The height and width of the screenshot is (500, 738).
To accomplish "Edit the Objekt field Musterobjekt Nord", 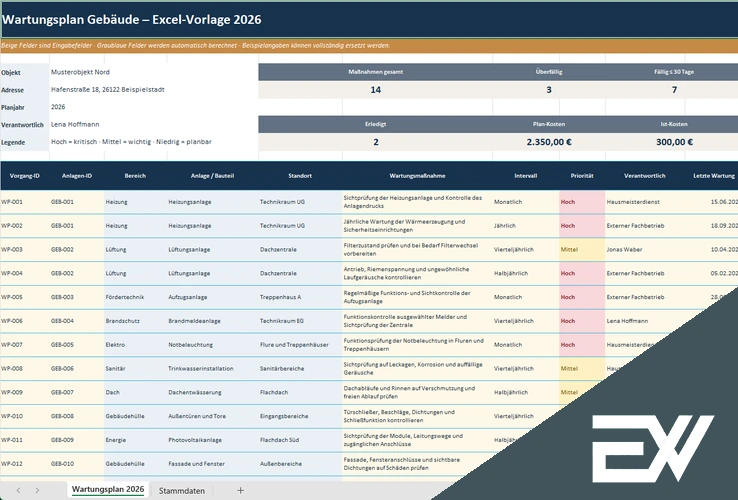I will (153, 72).
